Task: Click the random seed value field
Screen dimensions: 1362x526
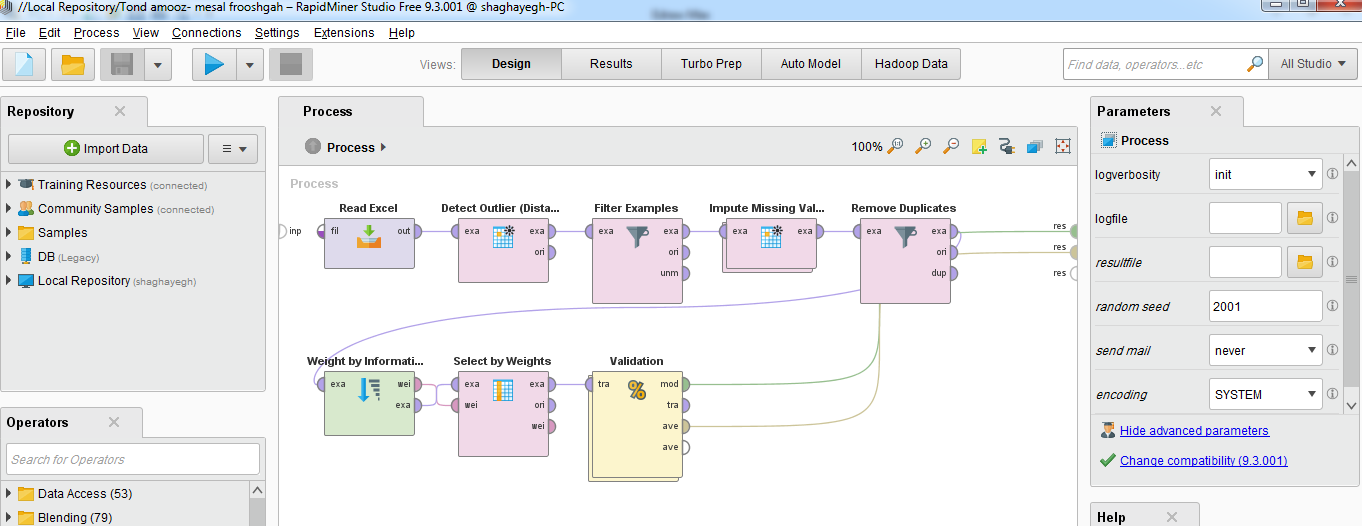Action: point(1265,306)
